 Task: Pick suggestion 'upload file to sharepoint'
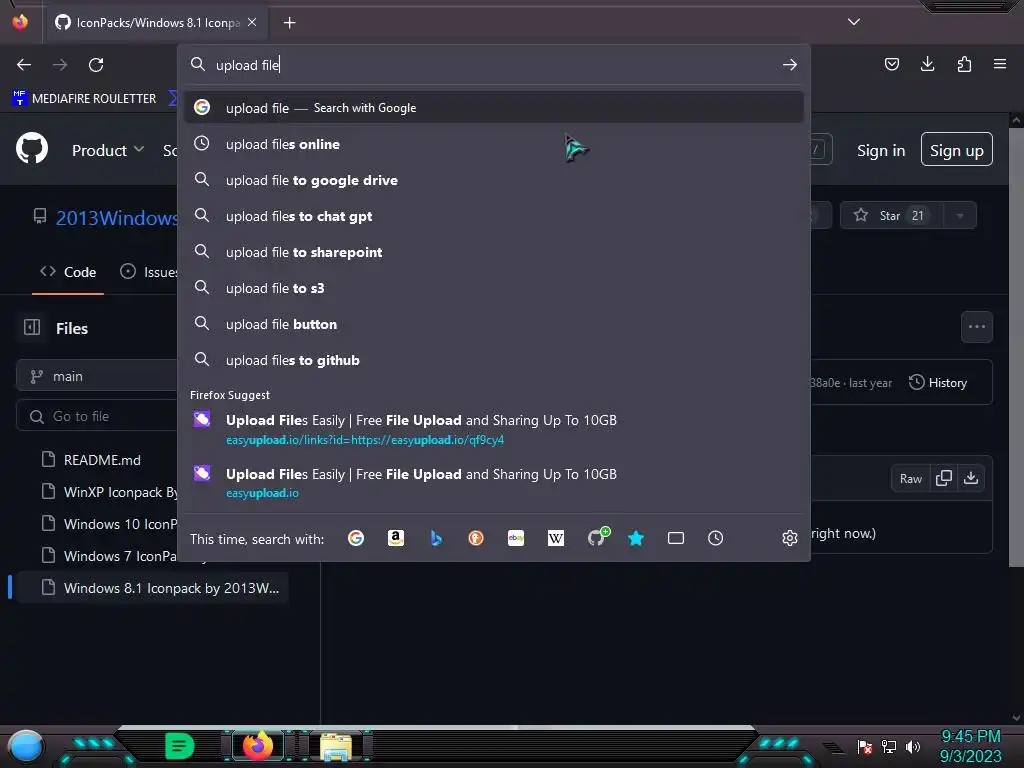coord(494,251)
